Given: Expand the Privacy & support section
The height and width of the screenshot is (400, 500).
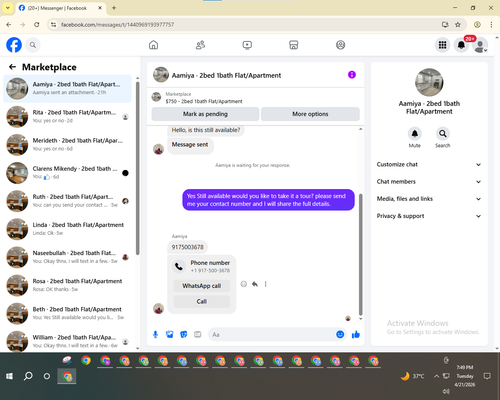Looking at the screenshot, I should tap(429, 216).
